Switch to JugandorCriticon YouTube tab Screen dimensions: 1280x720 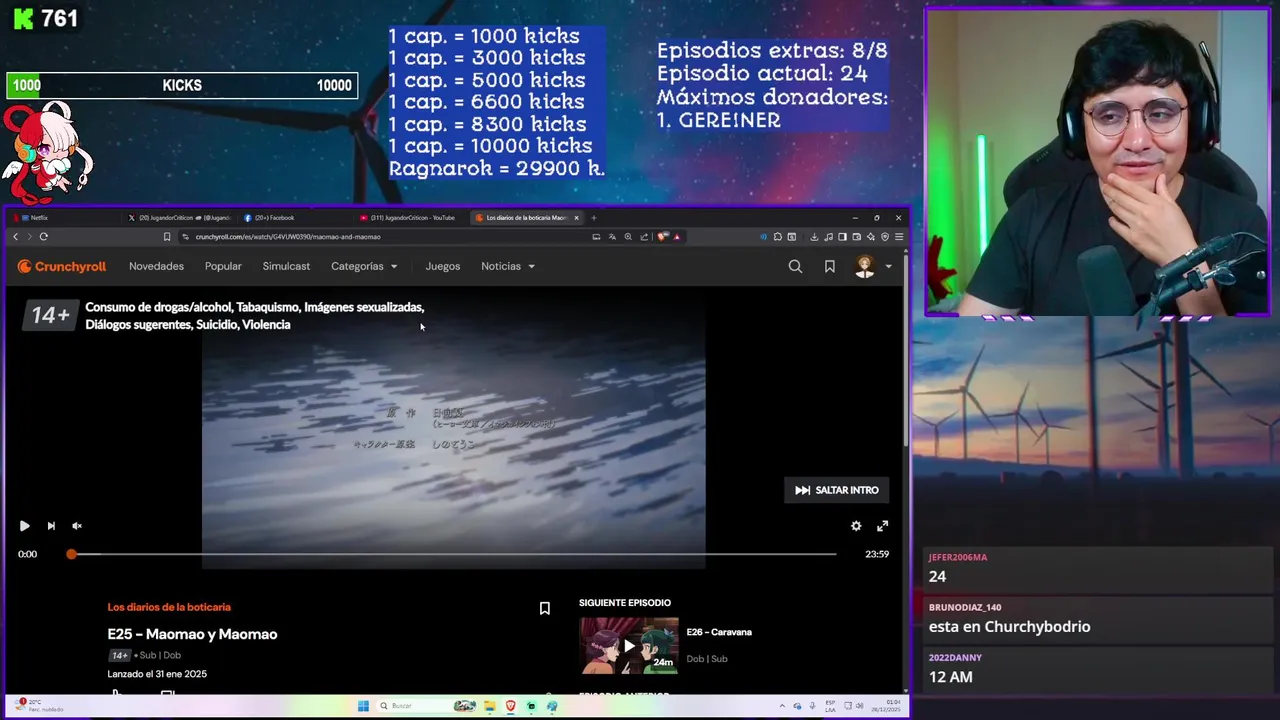click(x=412, y=217)
